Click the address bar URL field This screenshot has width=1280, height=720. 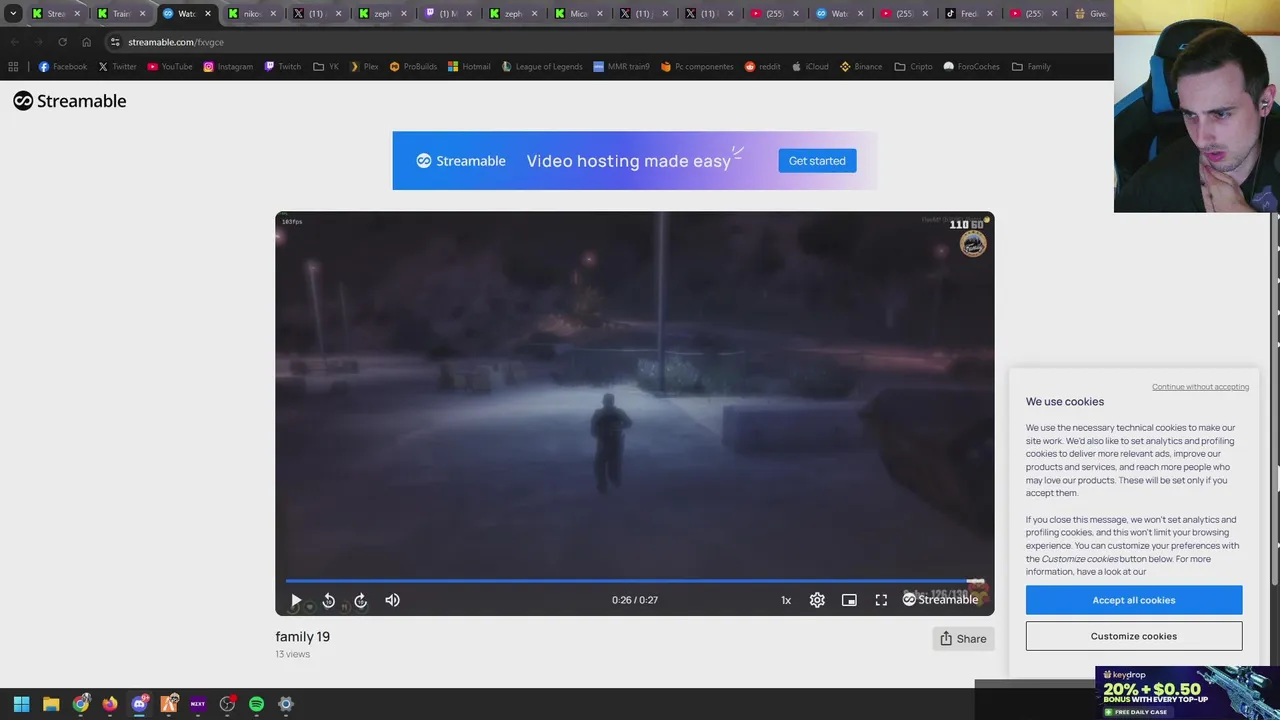click(600, 42)
